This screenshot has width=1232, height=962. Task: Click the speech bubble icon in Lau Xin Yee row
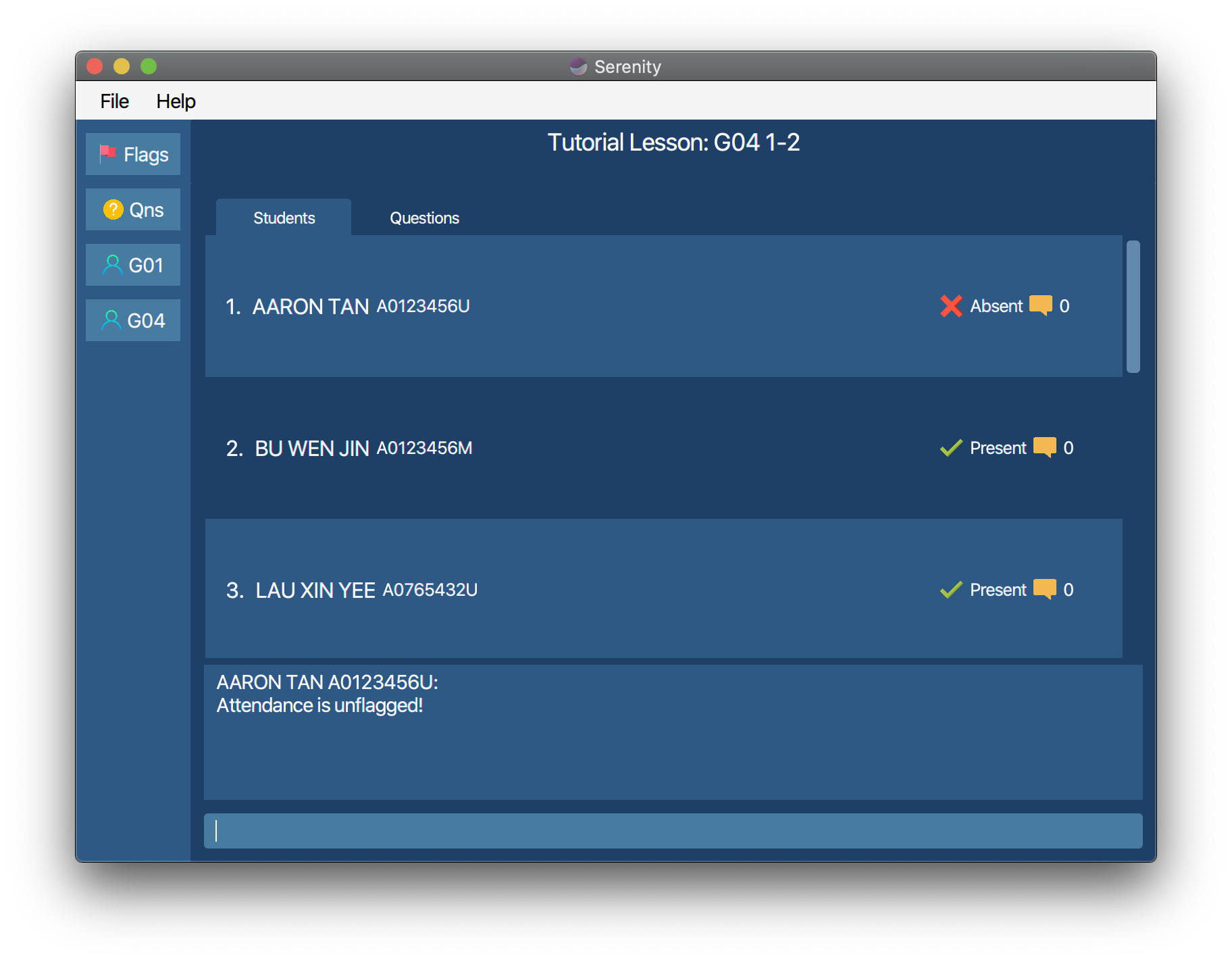pyautogui.click(x=1045, y=589)
